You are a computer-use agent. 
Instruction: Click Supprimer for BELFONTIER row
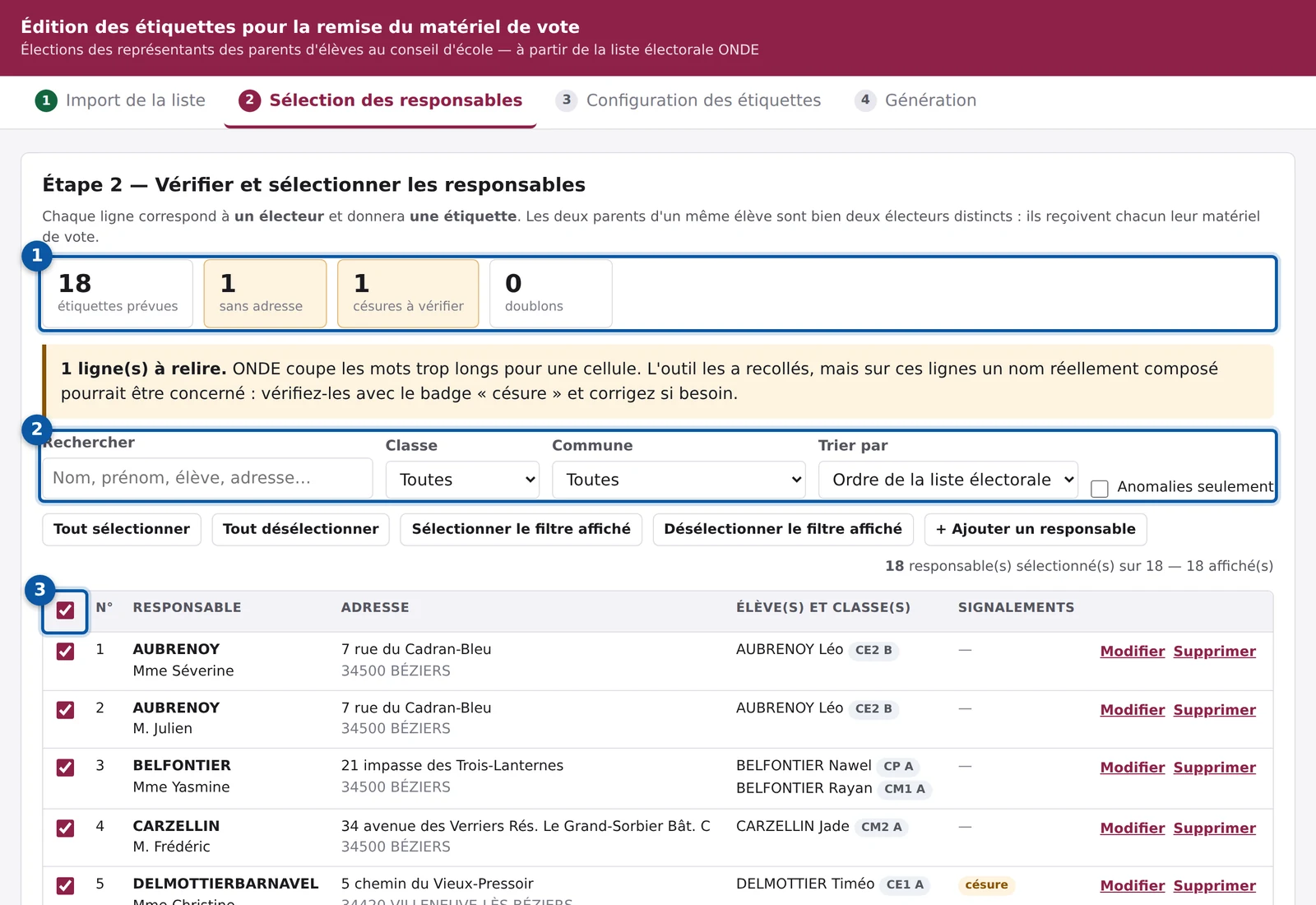tap(1214, 768)
